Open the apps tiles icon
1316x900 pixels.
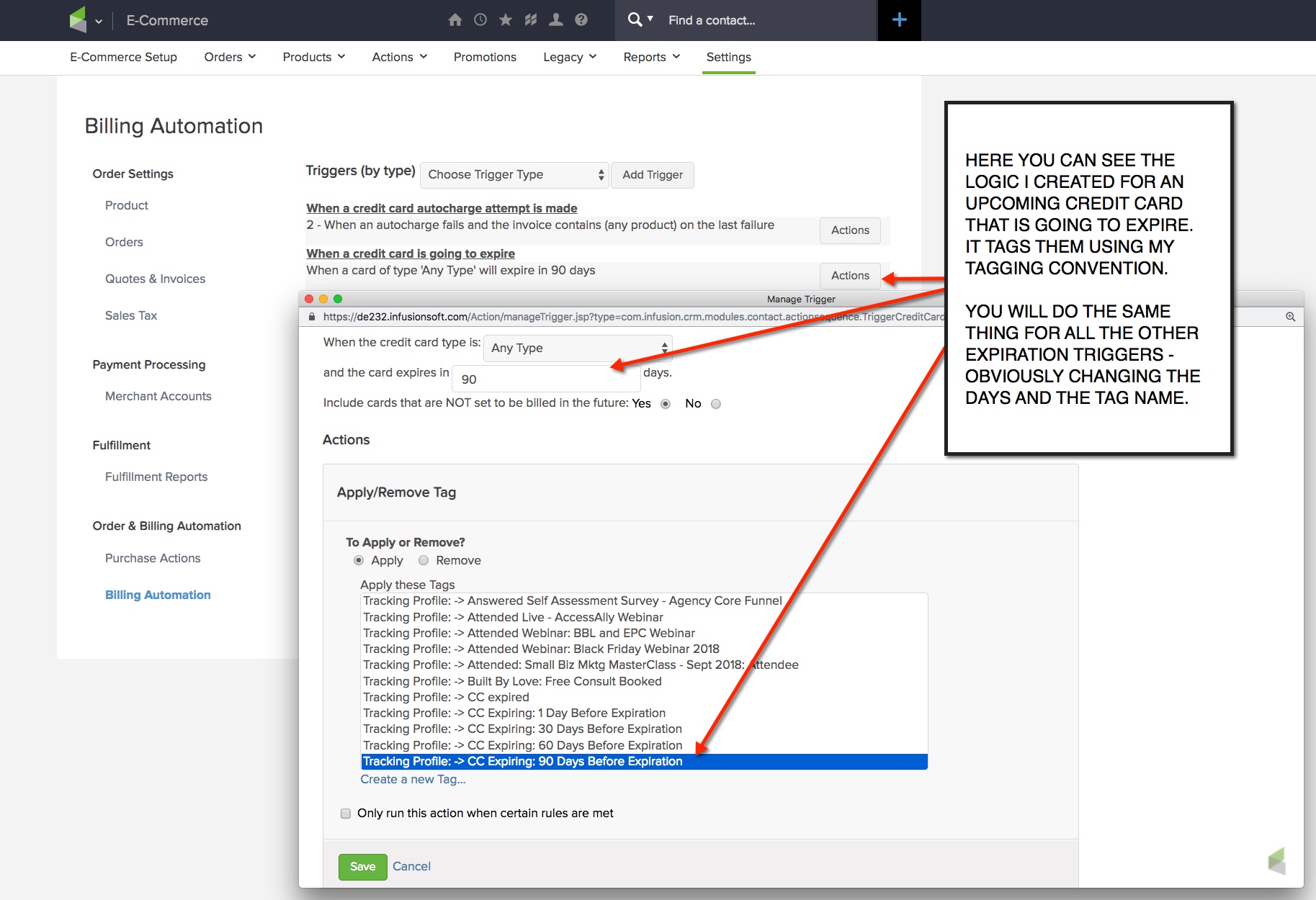(x=531, y=20)
